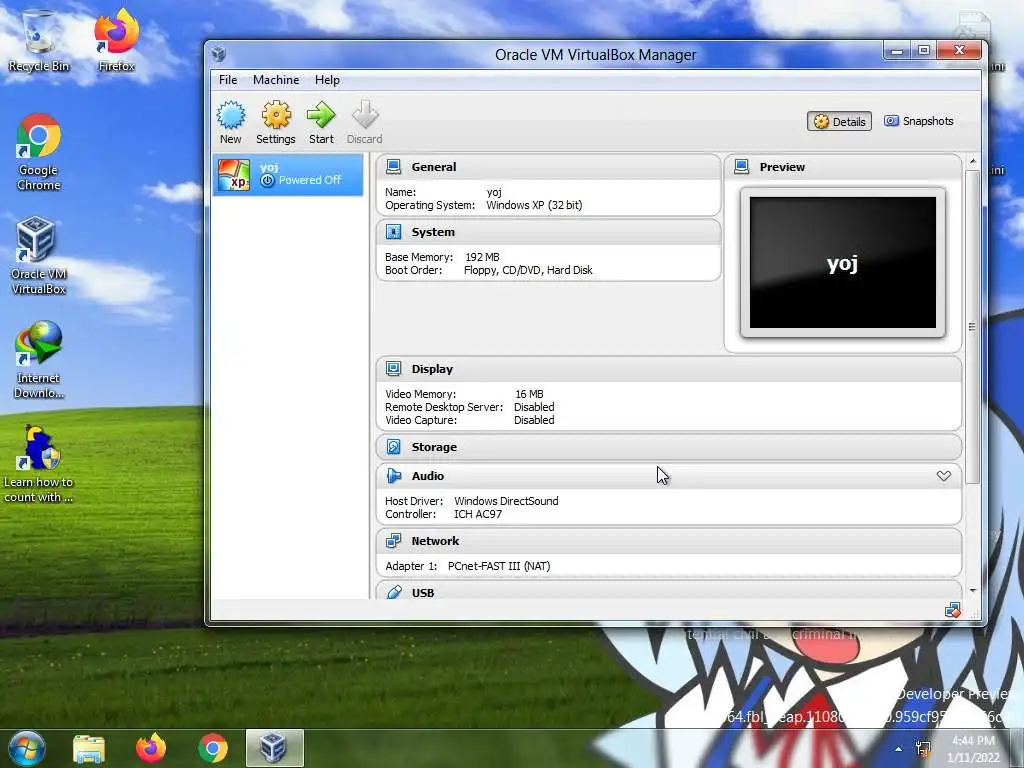1024x768 pixels.
Task: Click the USB section header title
Action: click(x=423, y=593)
